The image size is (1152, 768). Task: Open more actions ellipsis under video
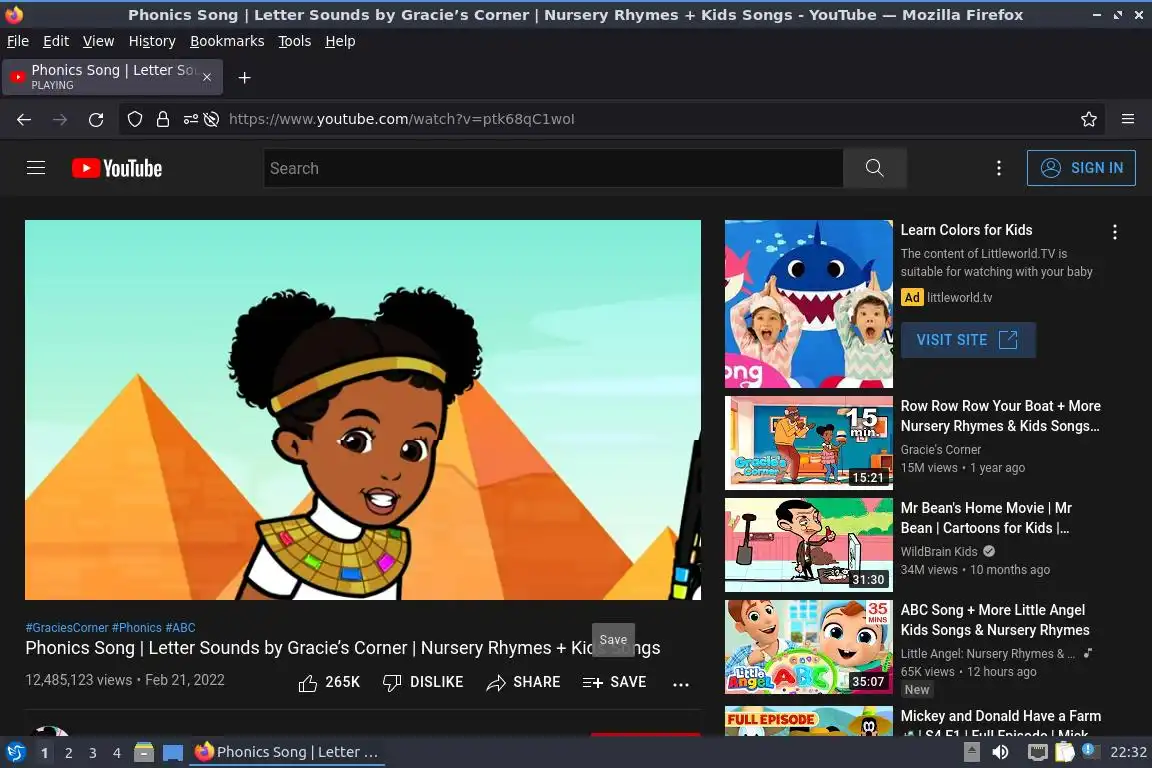[681, 684]
